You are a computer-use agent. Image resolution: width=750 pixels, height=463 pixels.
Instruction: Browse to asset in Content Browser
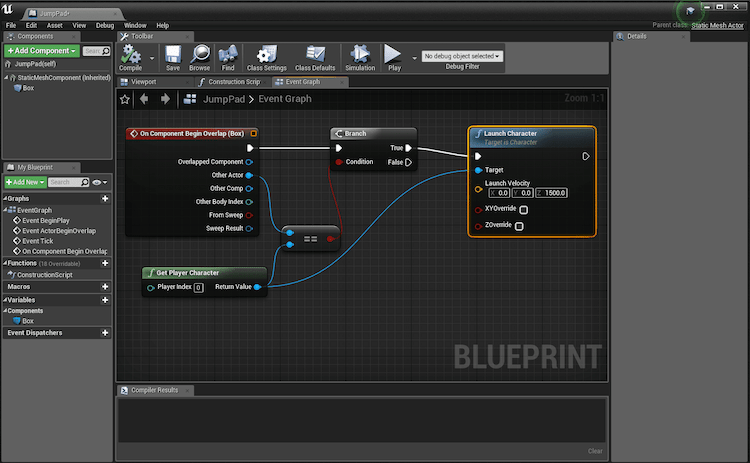point(199,57)
